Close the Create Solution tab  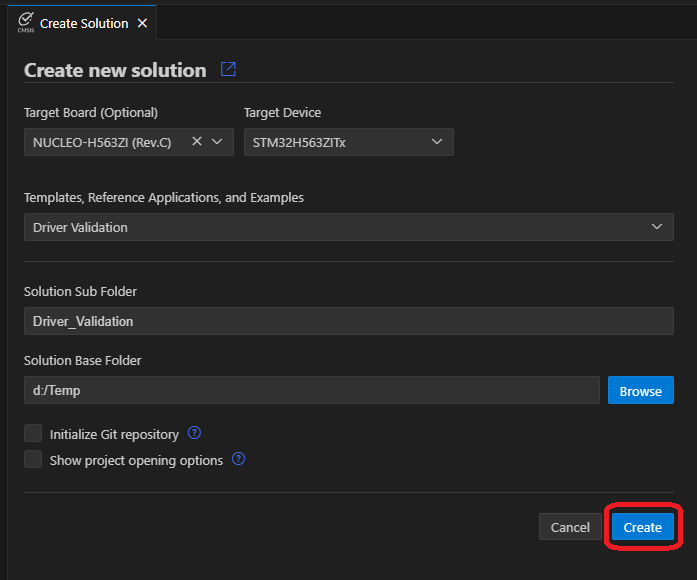[142, 23]
